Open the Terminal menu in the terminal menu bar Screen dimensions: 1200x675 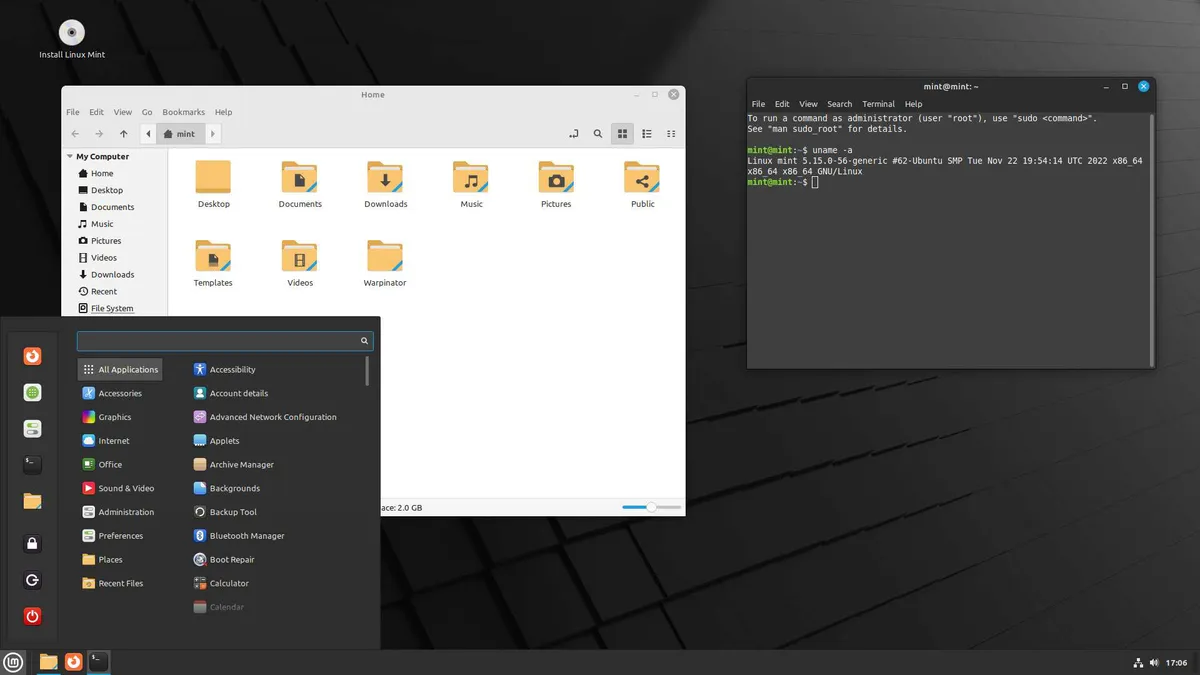coord(878,104)
